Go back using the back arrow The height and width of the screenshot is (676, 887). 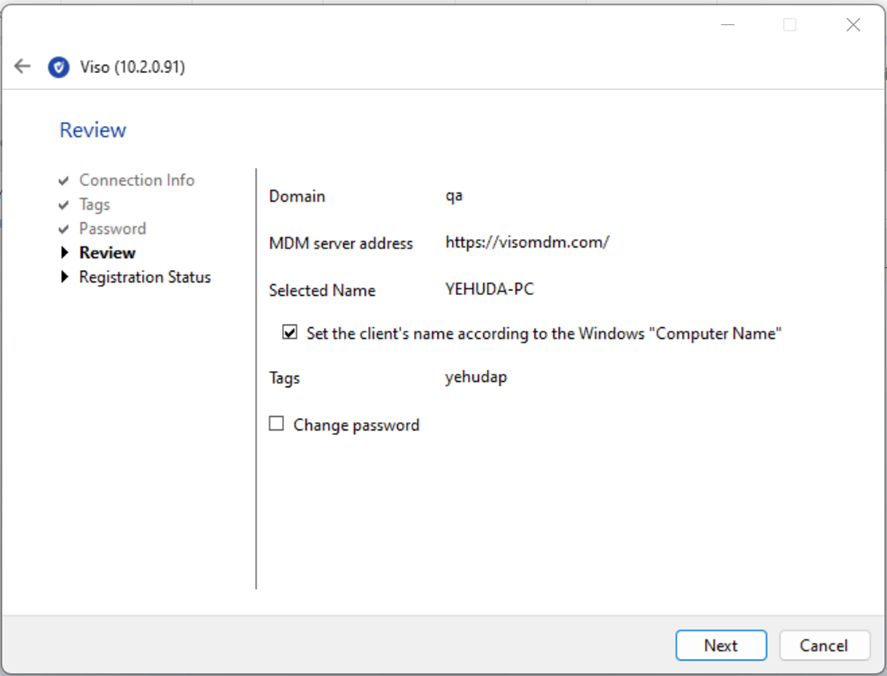click(22, 67)
